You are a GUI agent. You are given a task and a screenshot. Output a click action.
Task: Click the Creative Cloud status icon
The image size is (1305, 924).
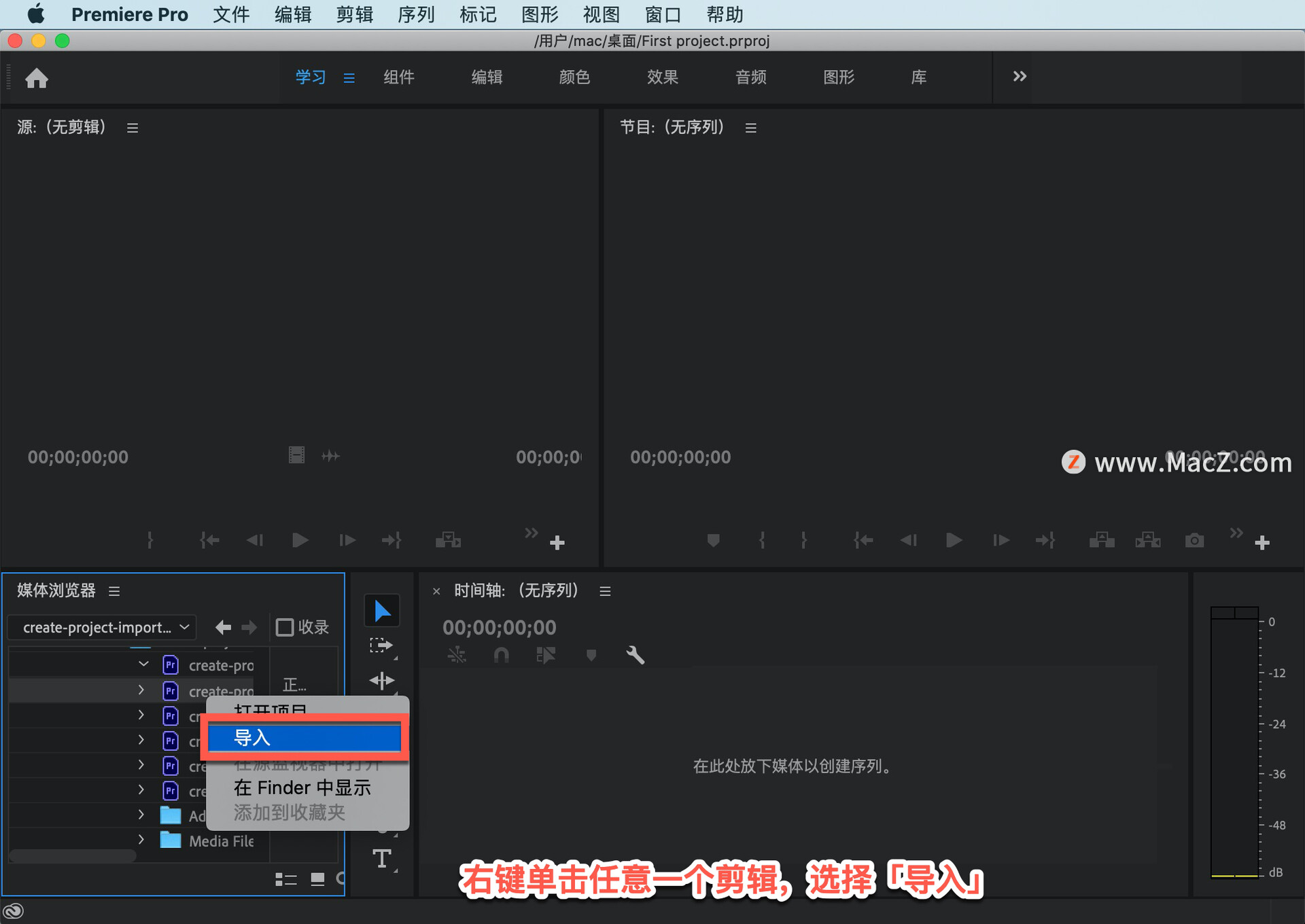tap(14, 911)
